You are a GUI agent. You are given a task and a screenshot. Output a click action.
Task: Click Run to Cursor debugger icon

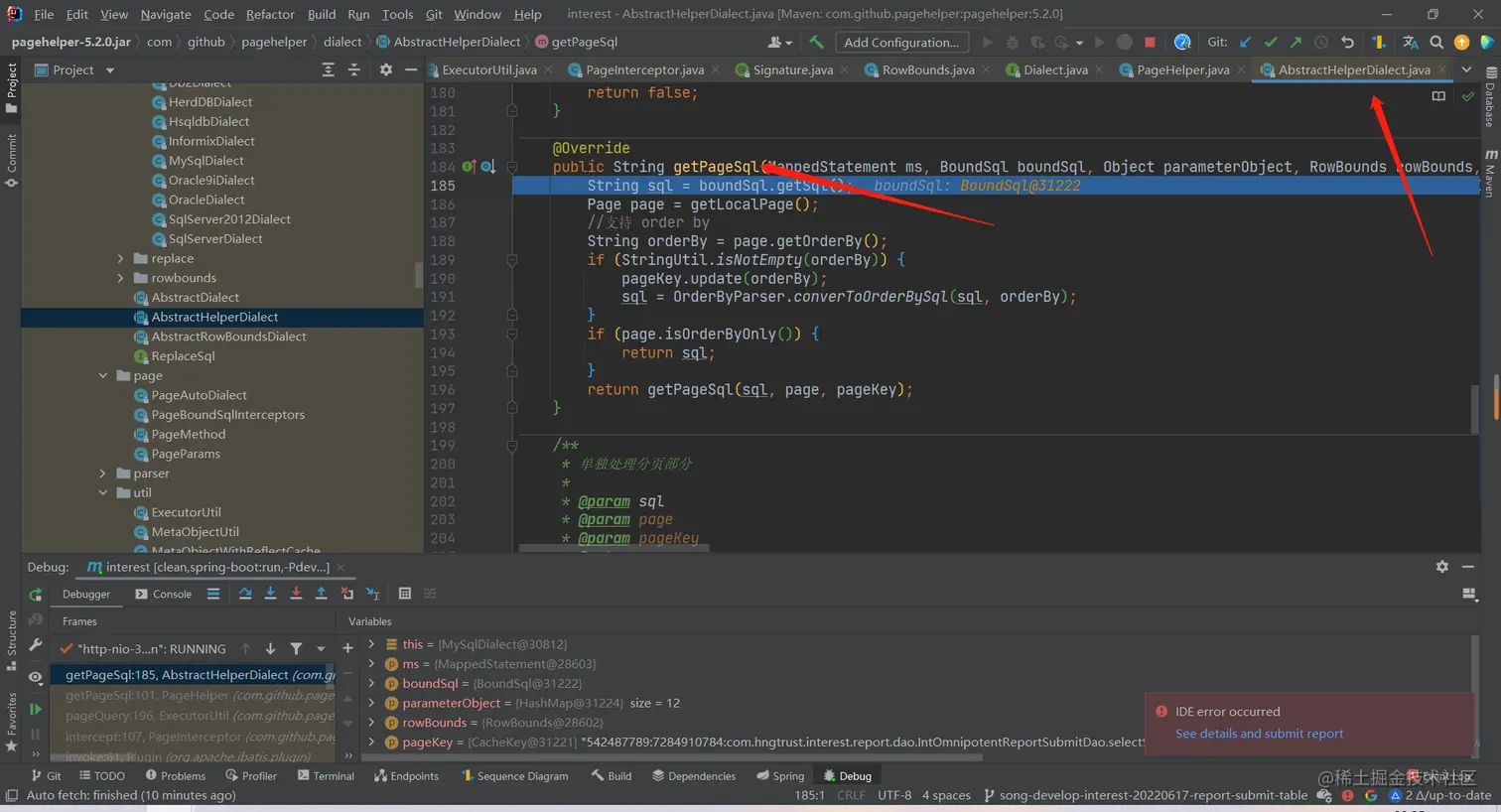click(x=372, y=594)
